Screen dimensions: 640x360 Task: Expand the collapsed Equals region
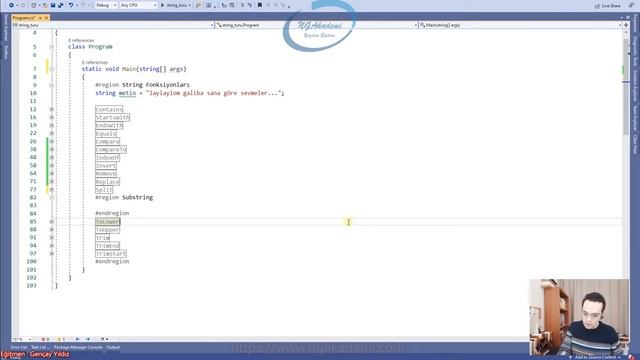tap(52, 133)
